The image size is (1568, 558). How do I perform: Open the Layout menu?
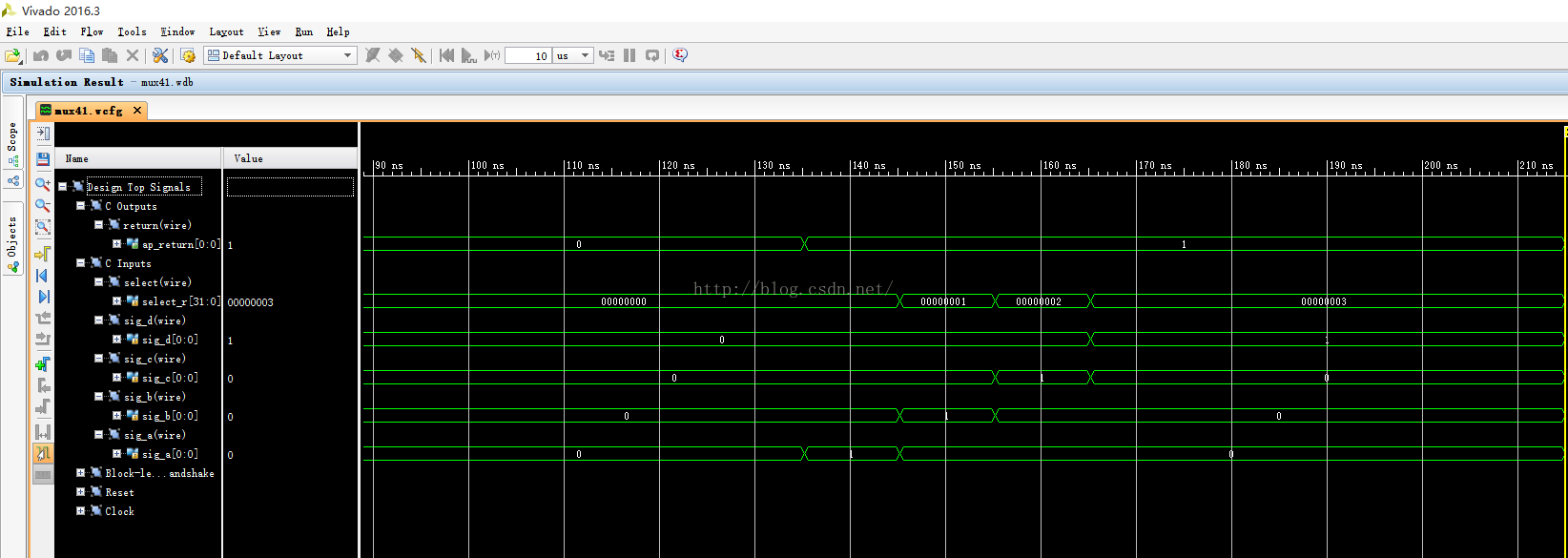point(226,31)
